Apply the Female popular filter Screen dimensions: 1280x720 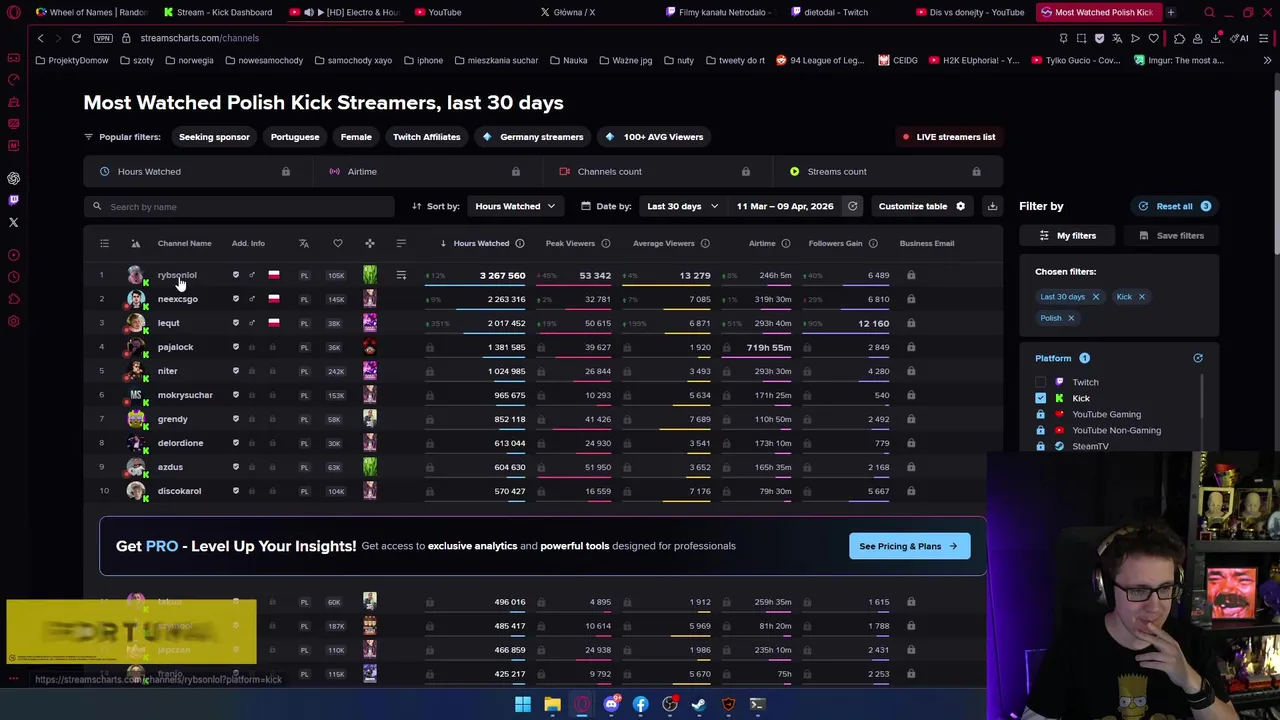coord(356,137)
